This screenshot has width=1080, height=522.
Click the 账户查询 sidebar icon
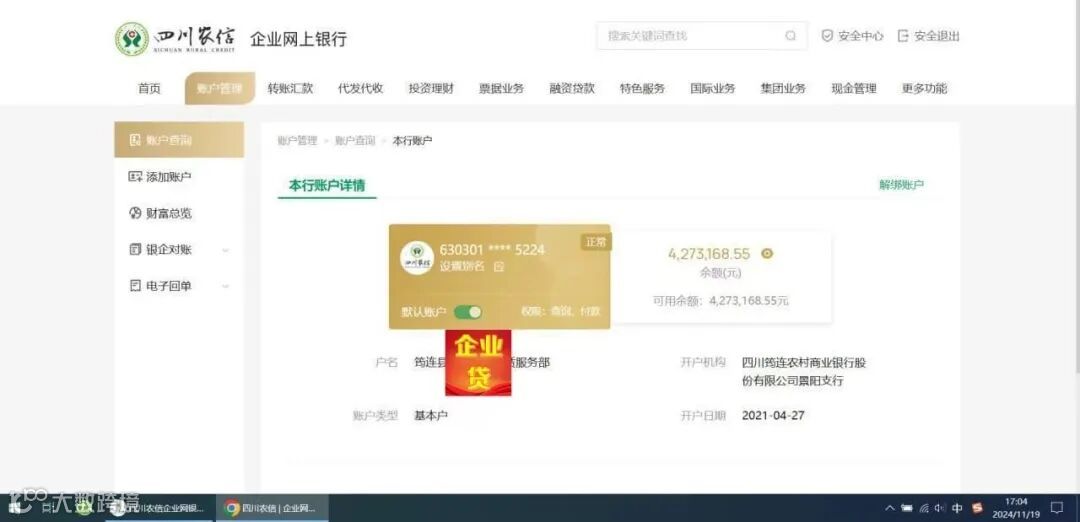(135, 140)
